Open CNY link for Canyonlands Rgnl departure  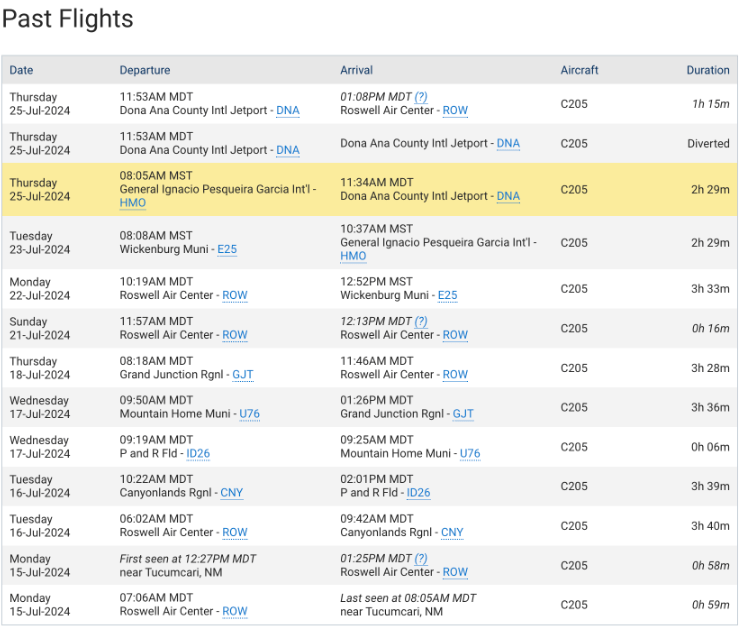pyautogui.click(x=231, y=493)
